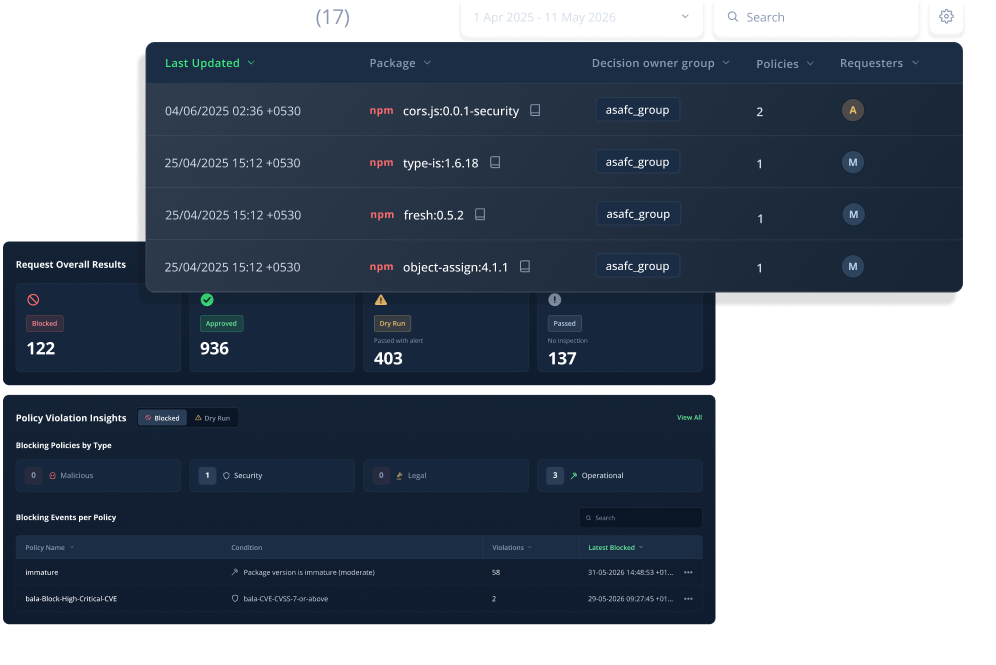Click the bala-Block-High-Critical-CVE policy name

71,598
